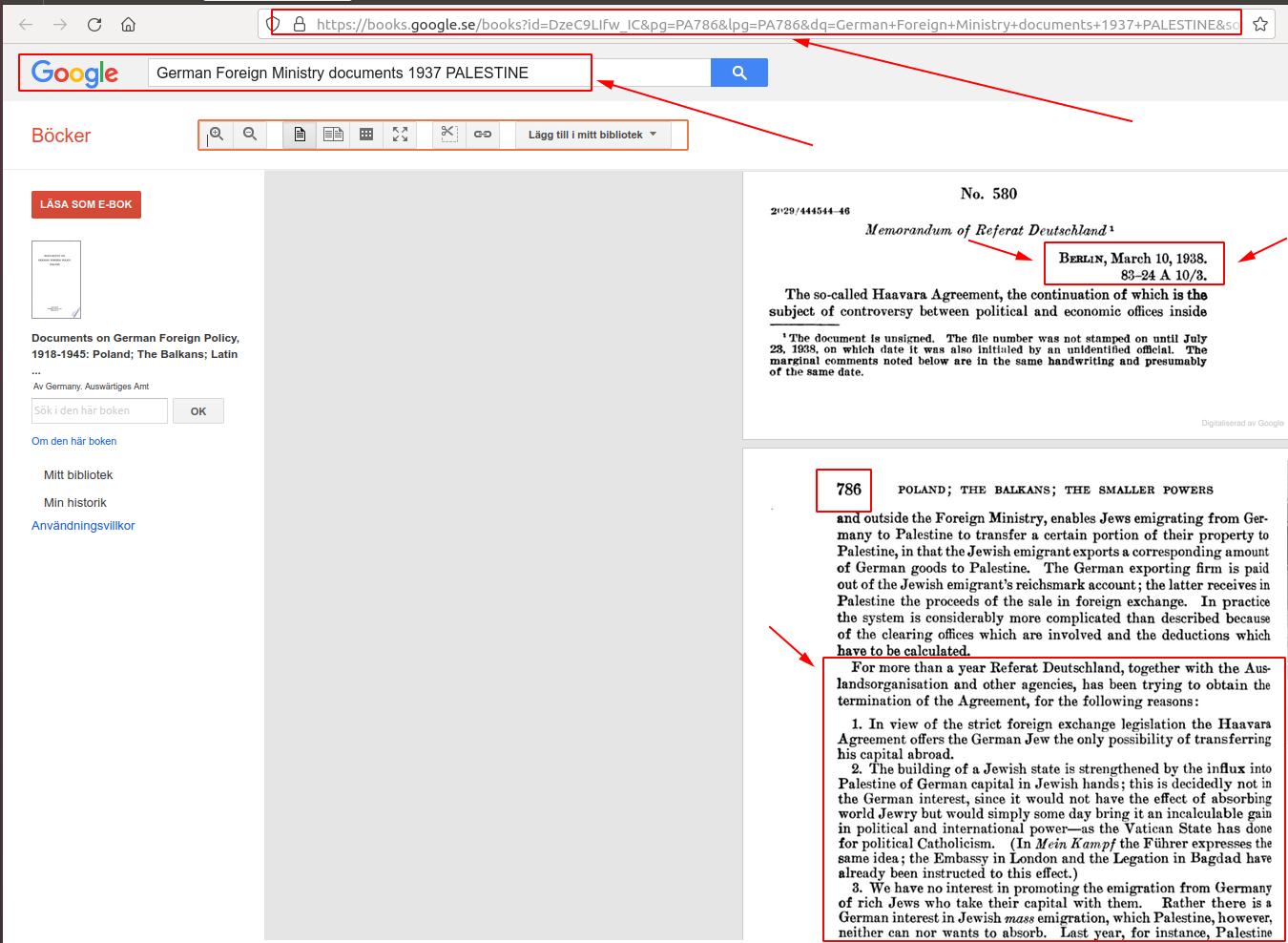Image resolution: width=1288 pixels, height=943 pixels.
Task: Click OK to search inside book
Action: tap(198, 411)
